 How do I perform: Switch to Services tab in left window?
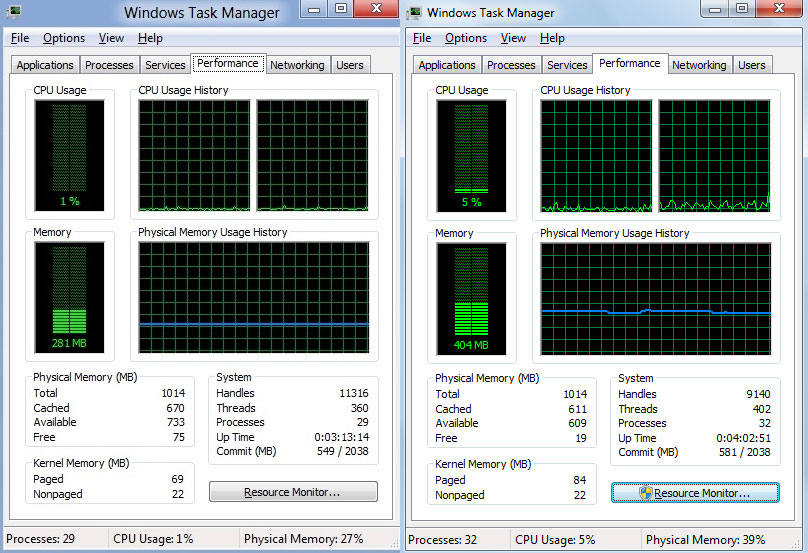[165, 65]
